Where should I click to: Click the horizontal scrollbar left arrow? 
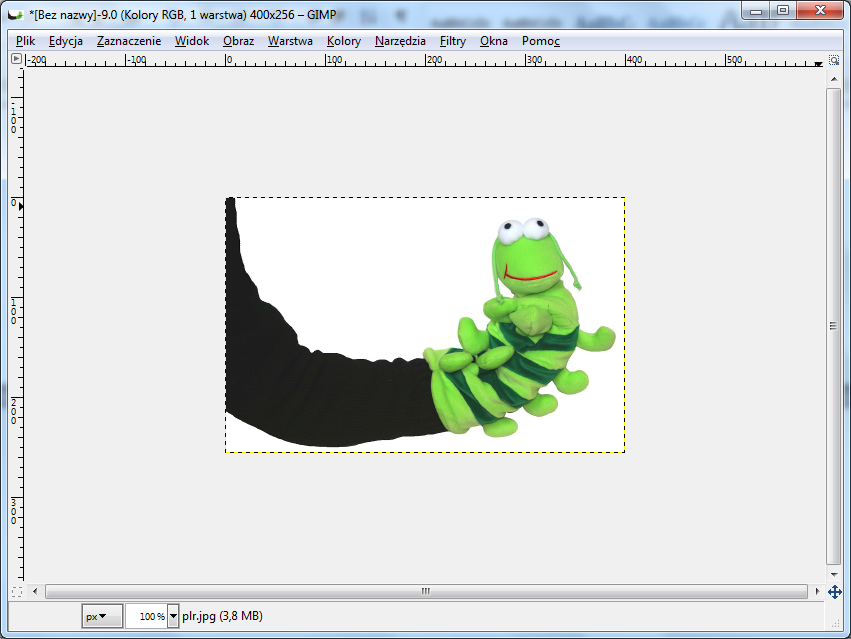pos(35,591)
